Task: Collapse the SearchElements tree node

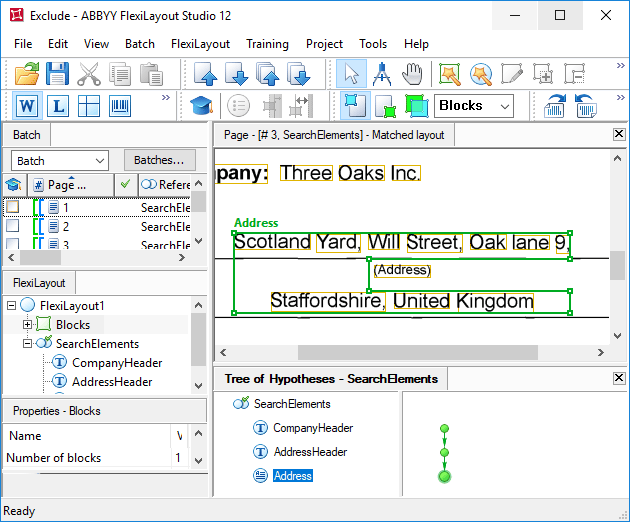Action: click(27, 344)
